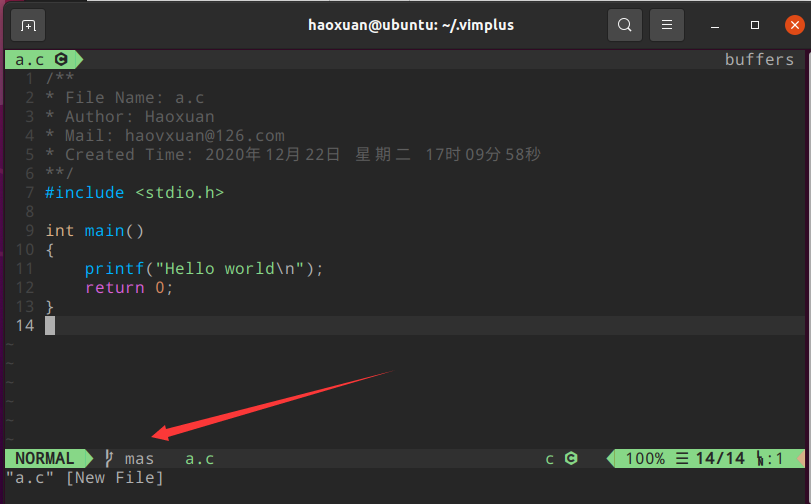Click the mas branch name in the status line

tap(139, 459)
